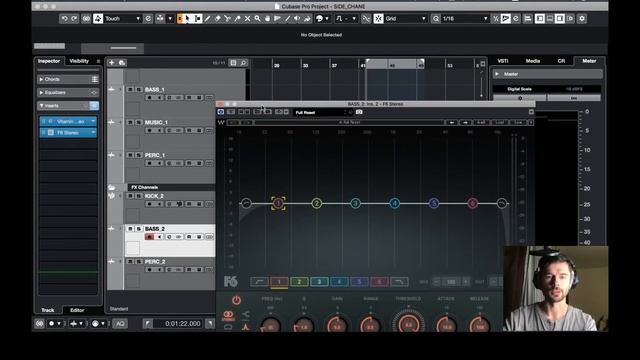The height and width of the screenshot is (360, 640).
Task: Select the Split scissors tool
Action: click(x=227, y=19)
